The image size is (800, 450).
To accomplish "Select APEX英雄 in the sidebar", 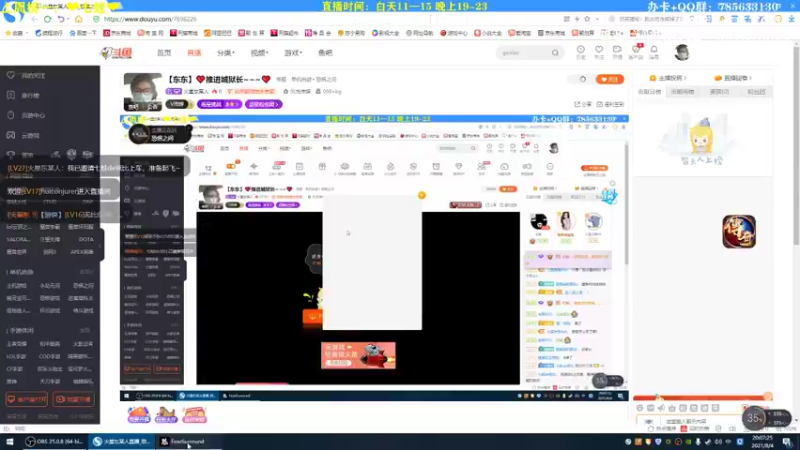I will pyautogui.click(x=82, y=252).
